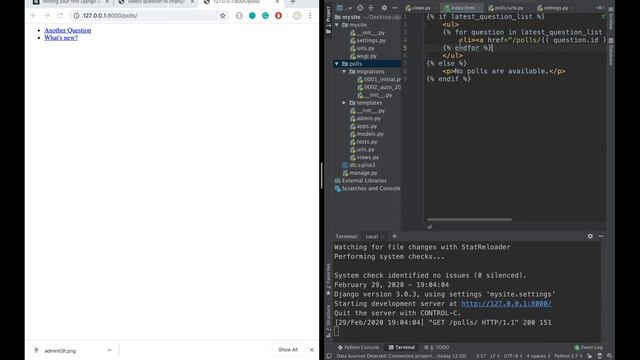Toggle the Project tool window side tab
This screenshot has width=640, height=360.
(x=328, y=20)
